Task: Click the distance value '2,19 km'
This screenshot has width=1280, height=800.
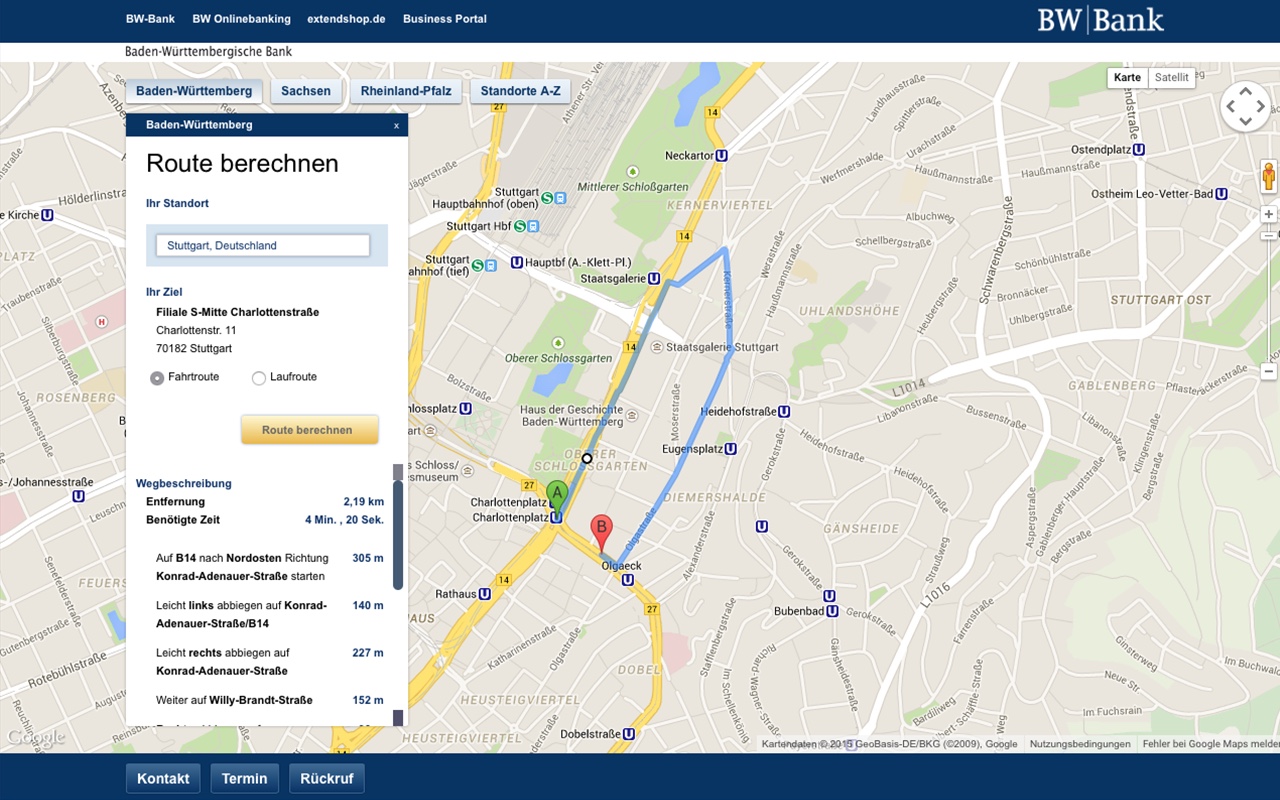Action: click(363, 502)
